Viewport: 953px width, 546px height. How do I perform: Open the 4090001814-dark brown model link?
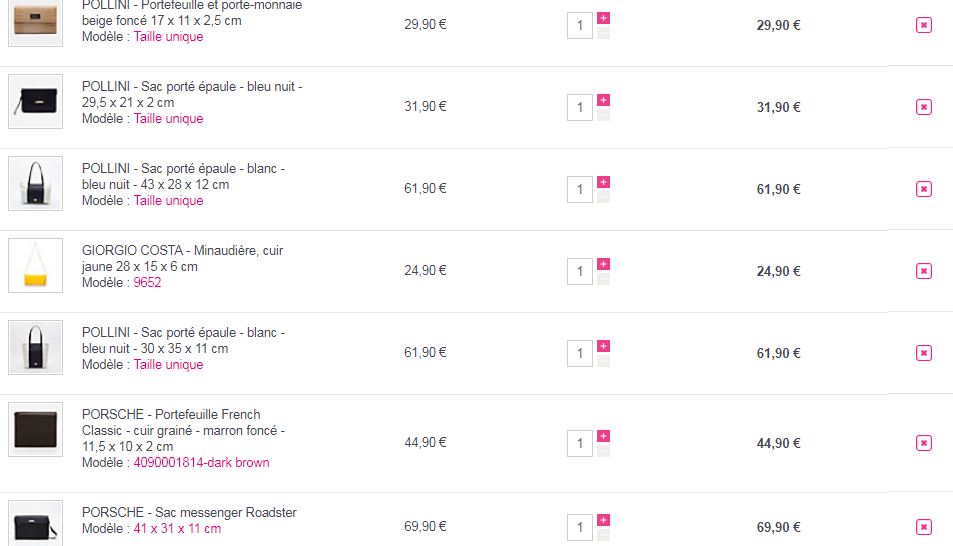pyautogui.click(x=201, y=463)
